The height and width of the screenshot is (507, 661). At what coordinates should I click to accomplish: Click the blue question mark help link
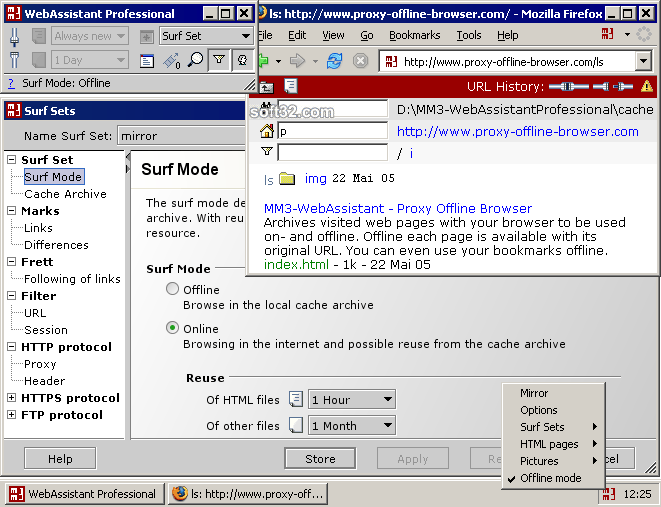[x=11, y=83]
